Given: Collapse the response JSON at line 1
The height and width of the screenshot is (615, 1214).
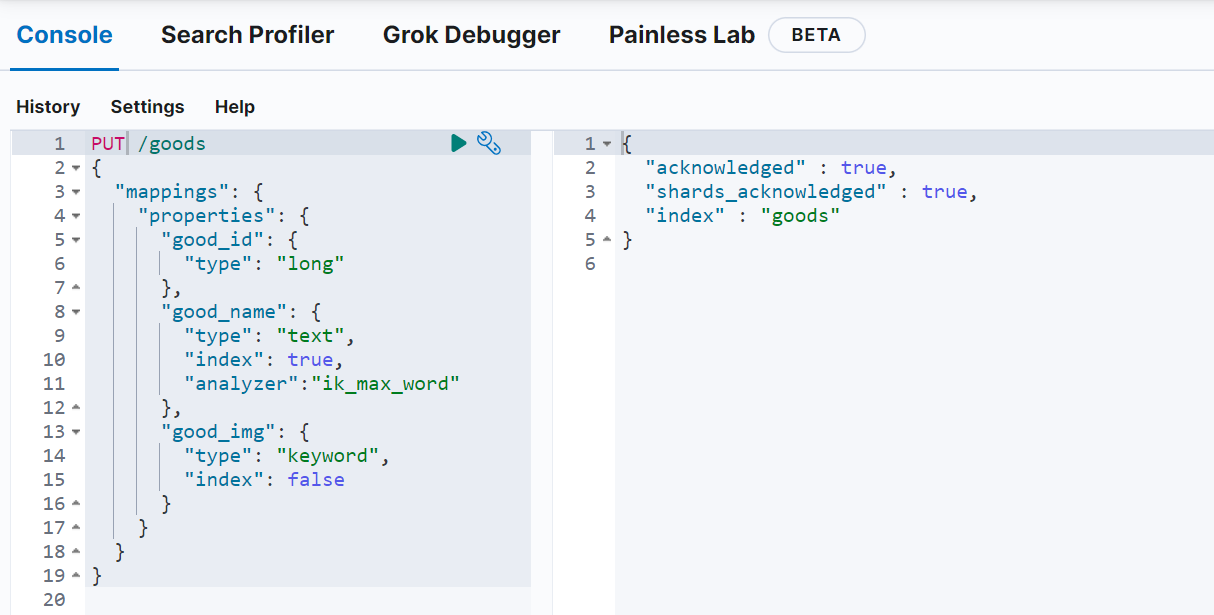Looking at the screenshot, I should (607, 144).
